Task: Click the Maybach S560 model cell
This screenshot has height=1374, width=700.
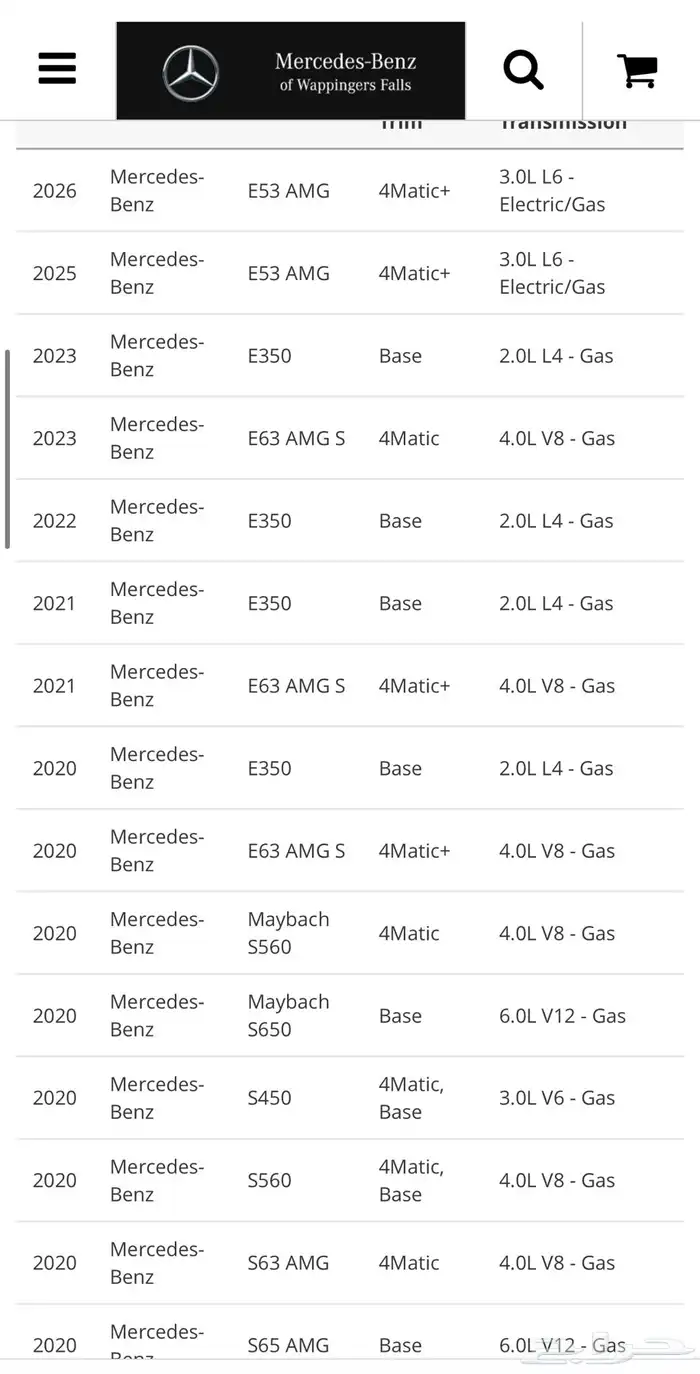Action: pos(288,933)
